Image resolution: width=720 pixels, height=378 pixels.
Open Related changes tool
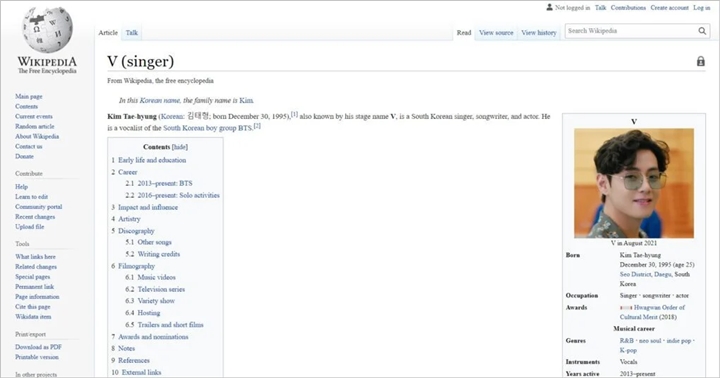tap(36, 267)
